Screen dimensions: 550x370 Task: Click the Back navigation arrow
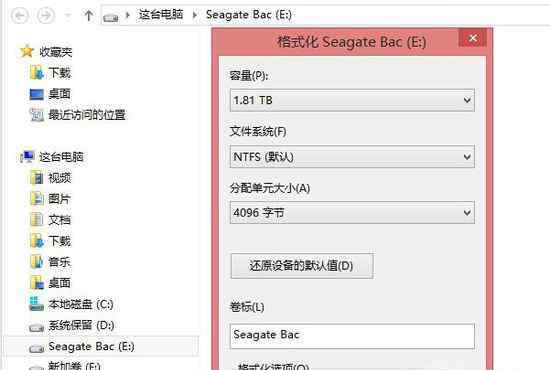coord(19,15)
